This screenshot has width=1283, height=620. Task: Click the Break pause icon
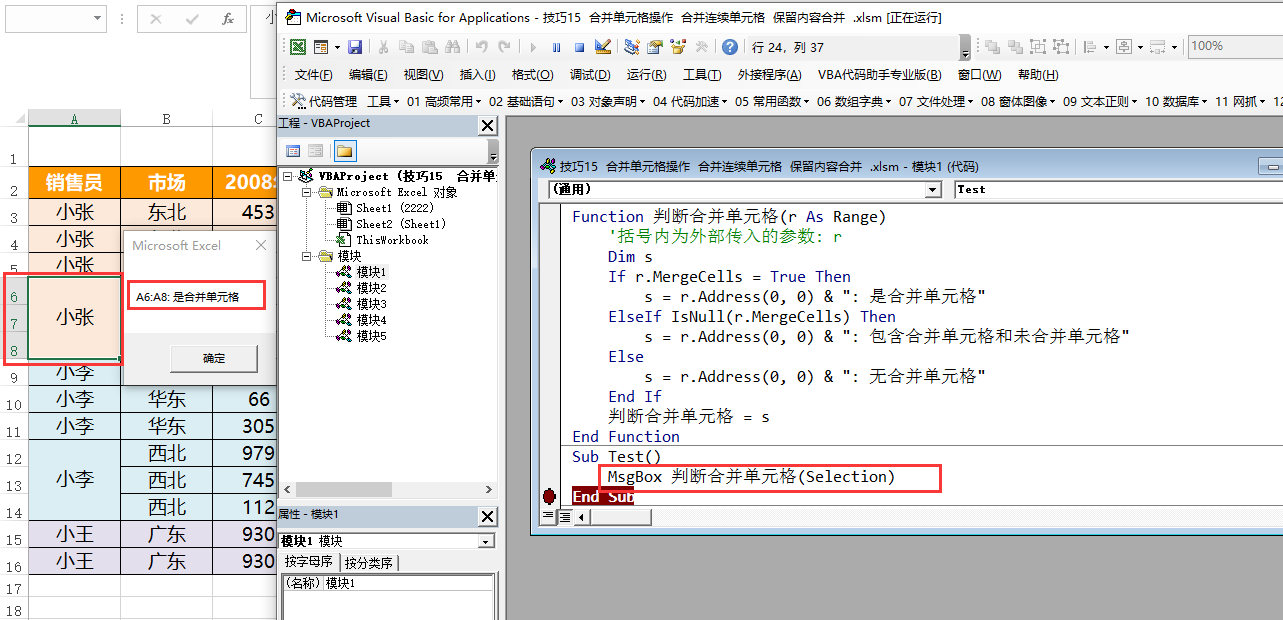[x=556, y=47]
